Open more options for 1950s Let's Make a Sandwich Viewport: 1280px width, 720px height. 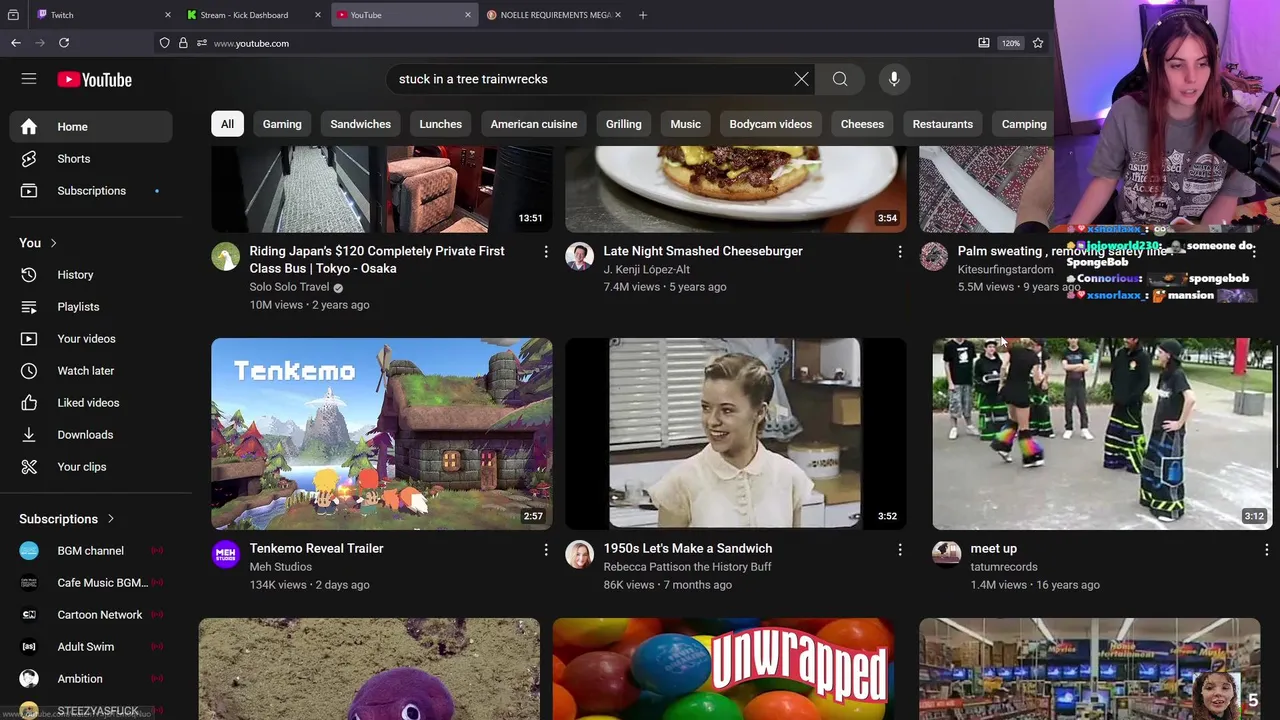point(900,550)
